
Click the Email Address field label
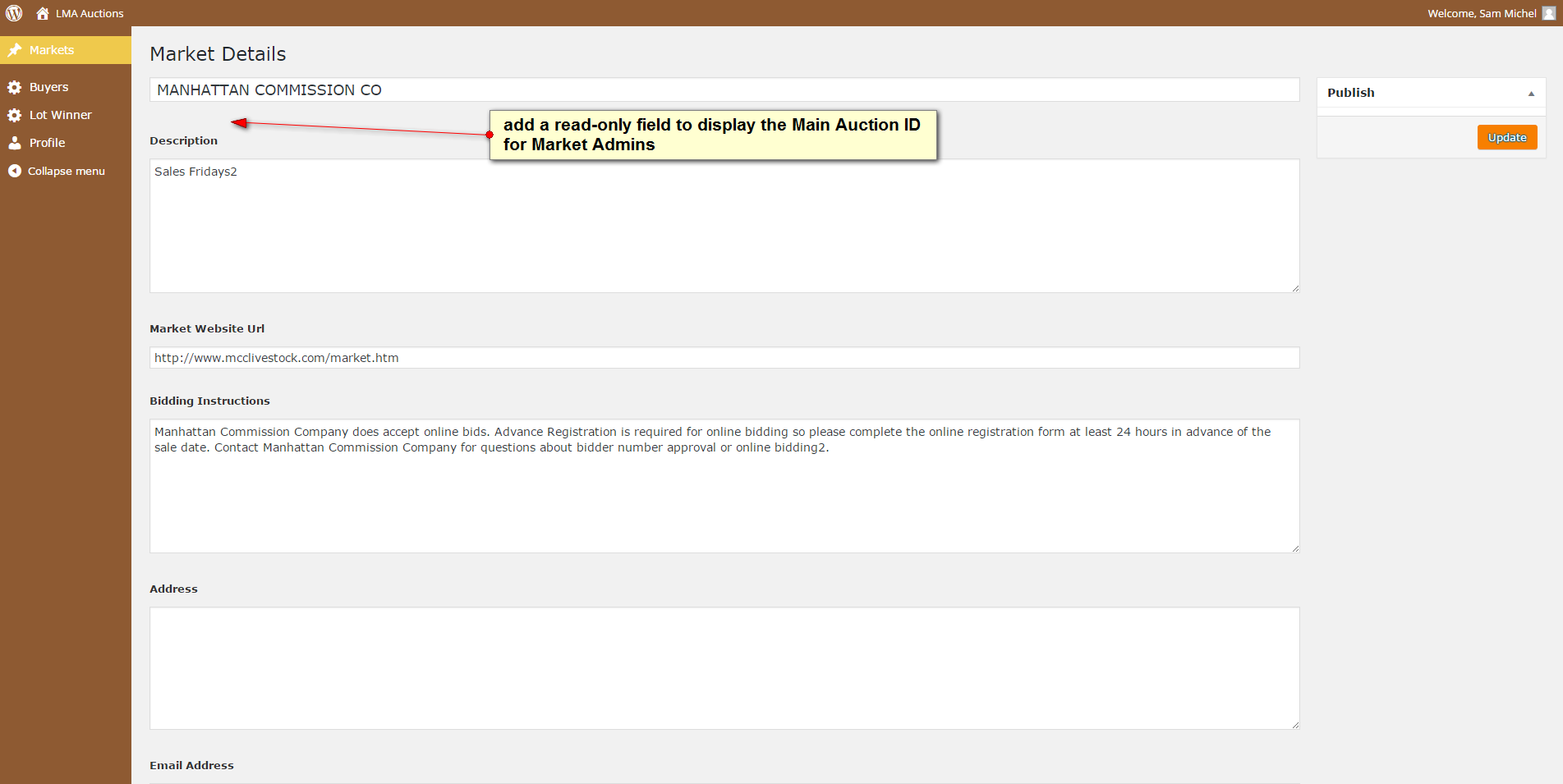191,765
